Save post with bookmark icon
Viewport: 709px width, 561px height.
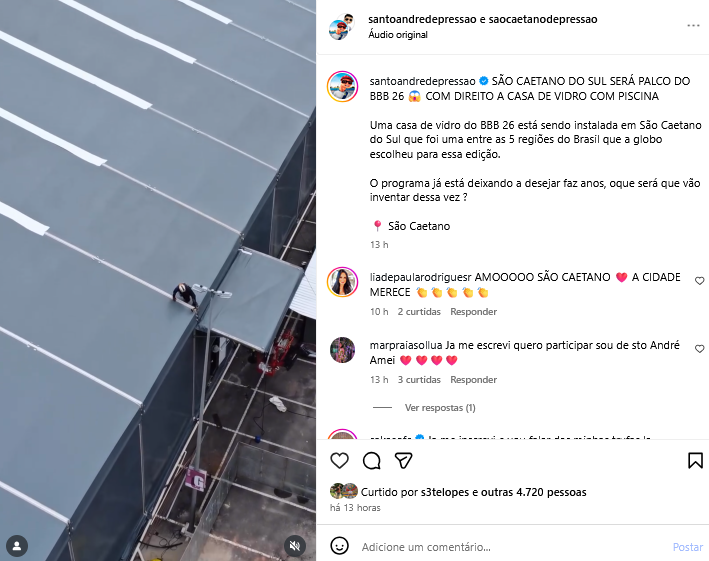point(695,461)
